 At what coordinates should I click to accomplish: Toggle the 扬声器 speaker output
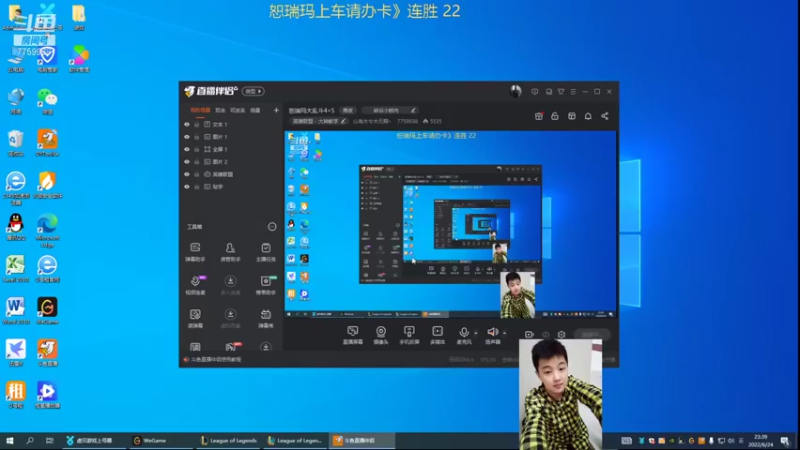tap(492, 335)
